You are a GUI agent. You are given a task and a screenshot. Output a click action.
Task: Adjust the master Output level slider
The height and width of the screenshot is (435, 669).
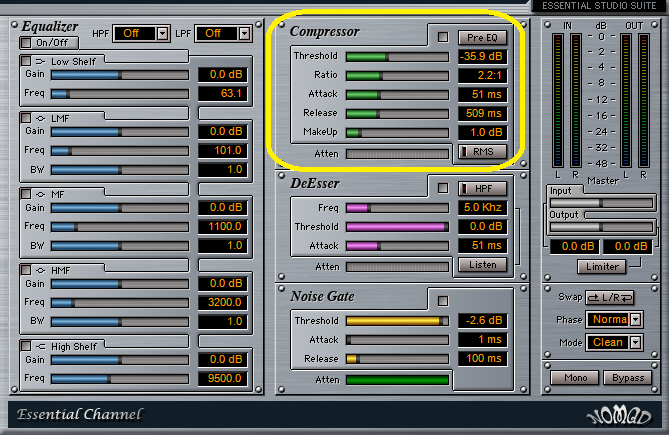(601, 227)
